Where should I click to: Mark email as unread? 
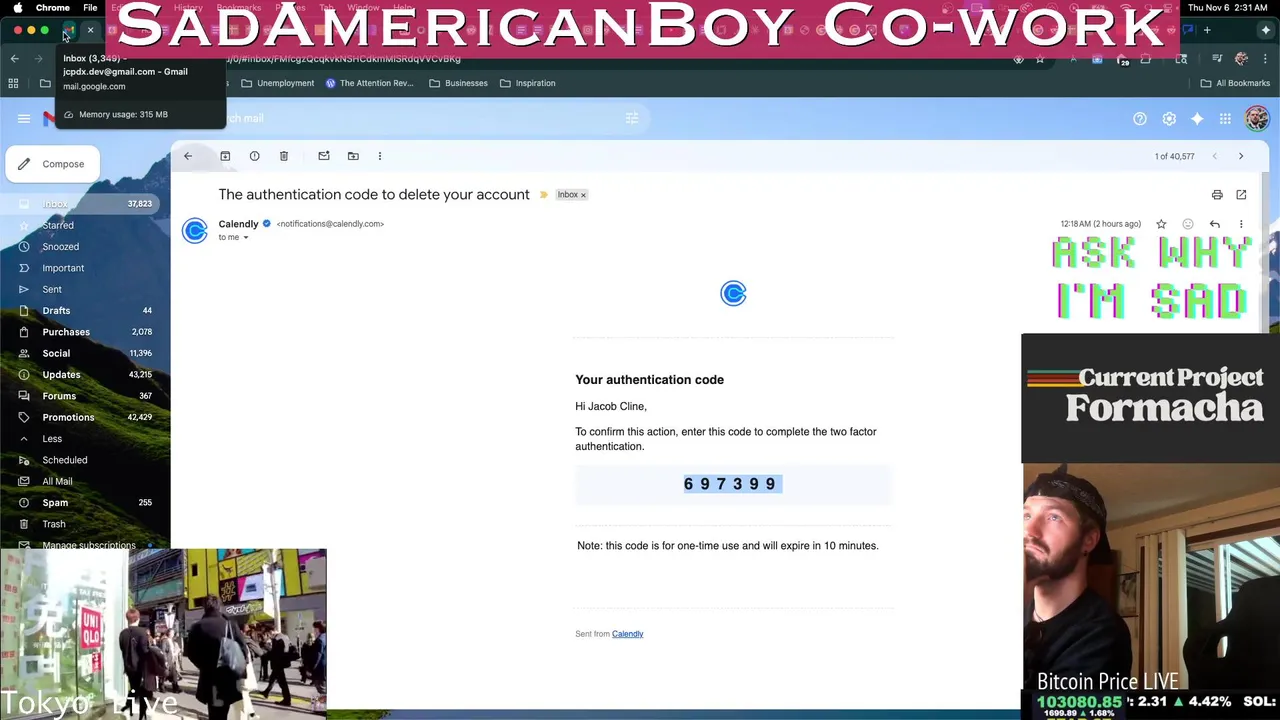324,156
